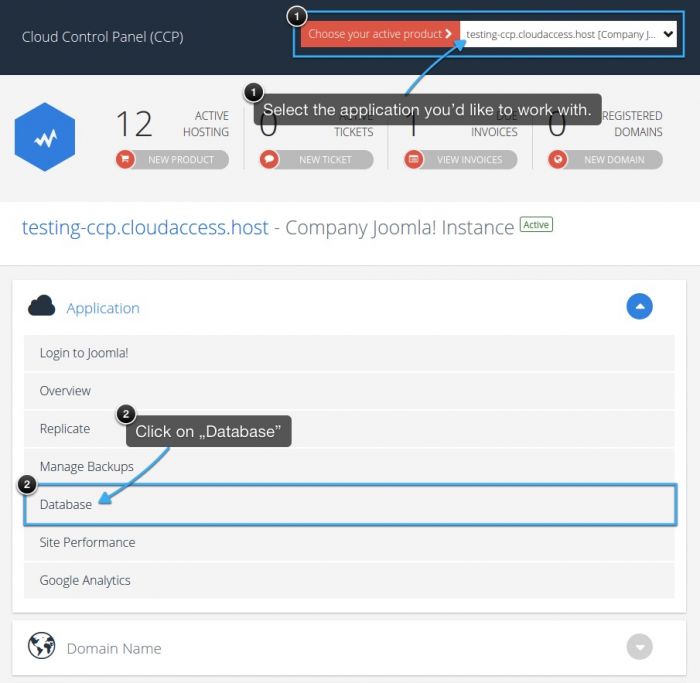Click the Application cloud icon
The image size is (700, 683).
(42, 306)
